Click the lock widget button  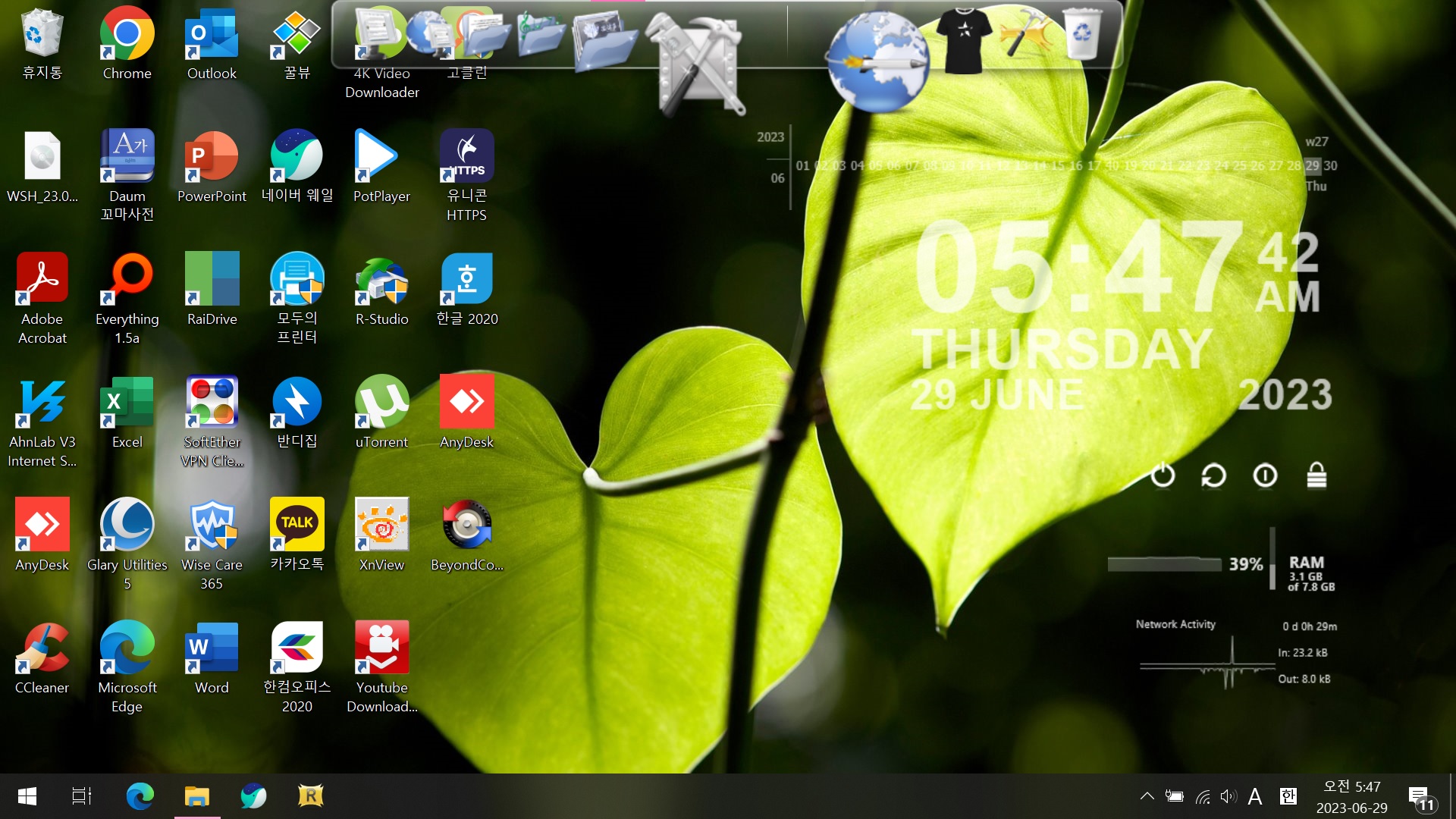(1316, 475)
